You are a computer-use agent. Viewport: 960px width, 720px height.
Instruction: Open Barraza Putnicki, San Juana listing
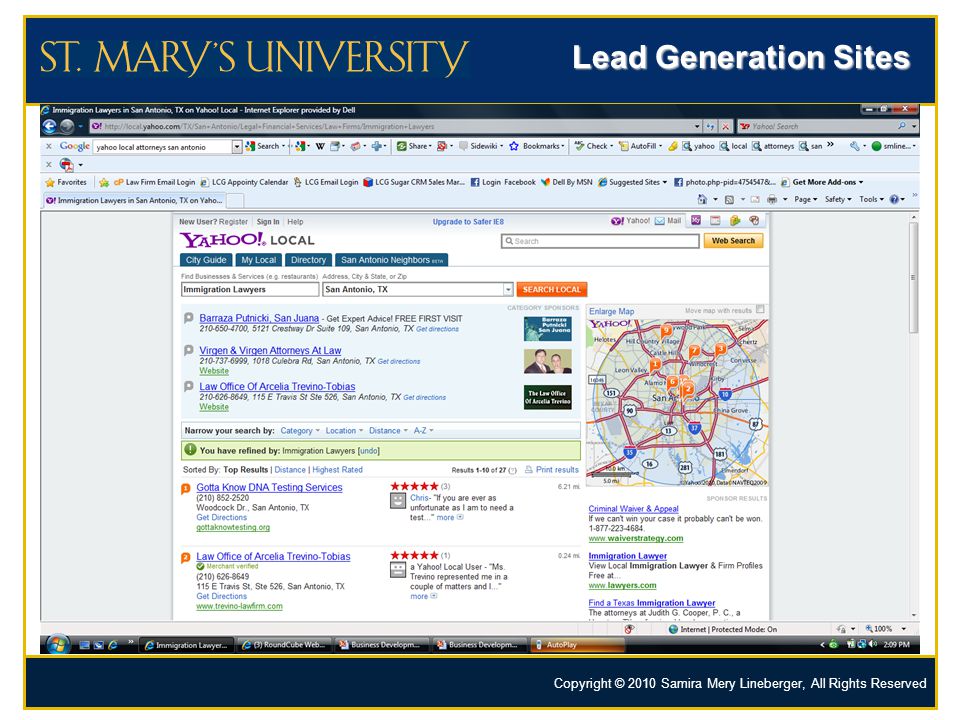(259, 318)
